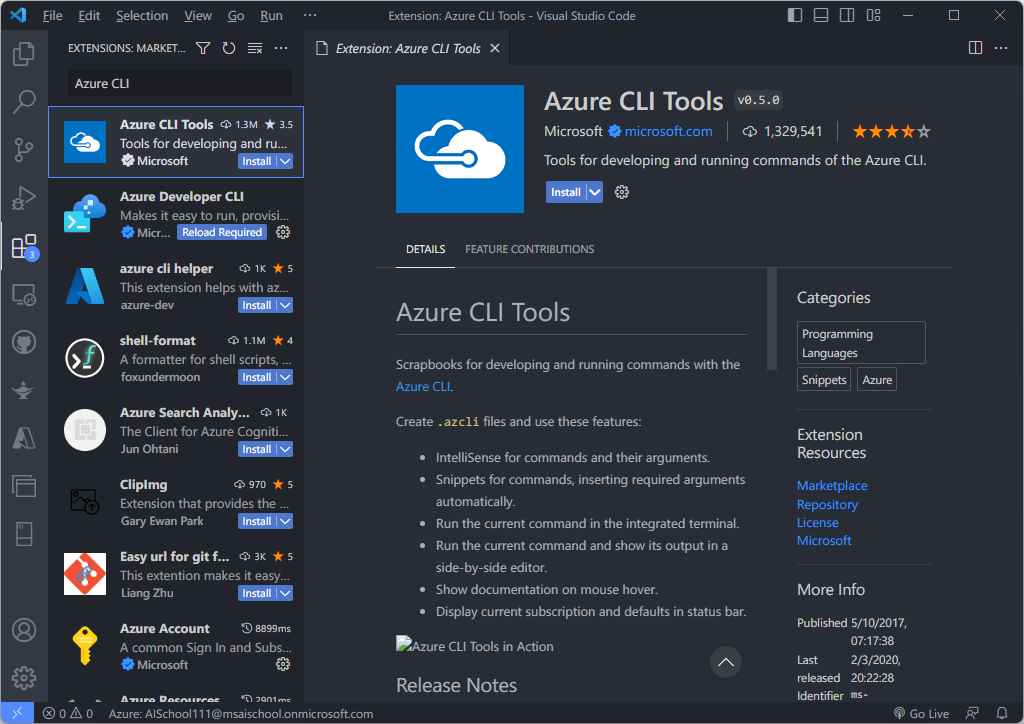Viewport: 1024px width, 724px height.
Task: Start Go Live server from status bar
Action: (921, 714)
